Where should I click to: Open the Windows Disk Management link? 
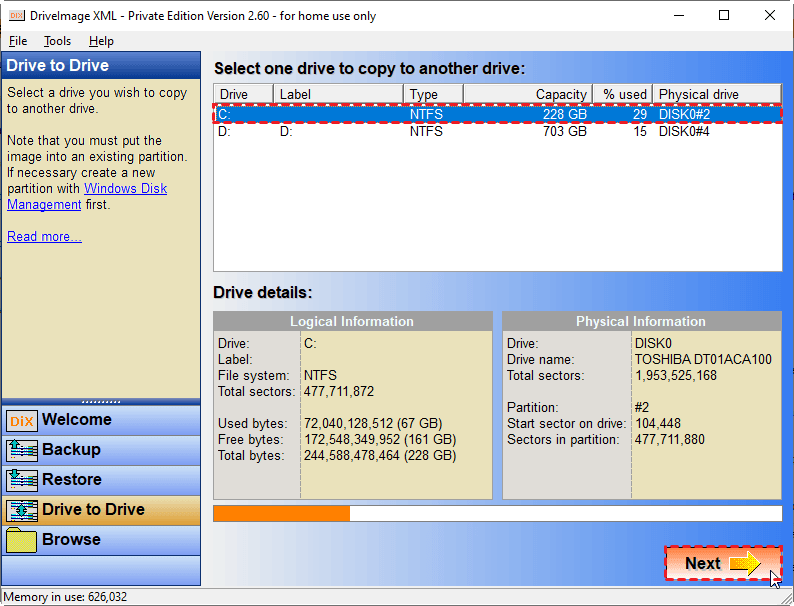pyautogui.click(x=125, y=189)
